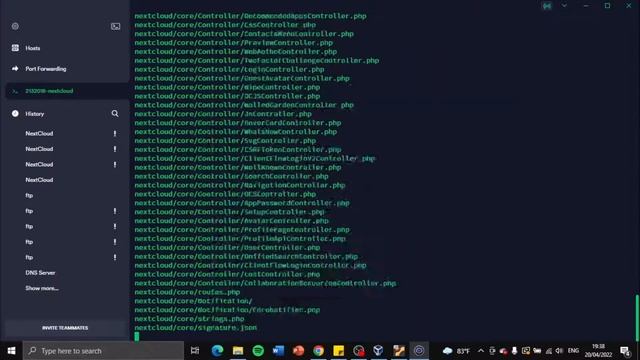Click the line nextcloud/core/signature.json
This screenshot has width=640, height=360.
[x=196, y=328]
